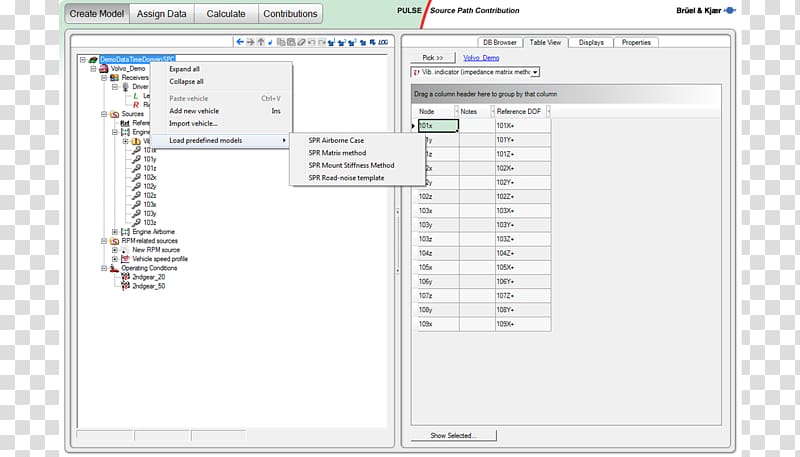Click the green L left-ear icon
The height and width of the screenshot is (457, 800).
136,96
